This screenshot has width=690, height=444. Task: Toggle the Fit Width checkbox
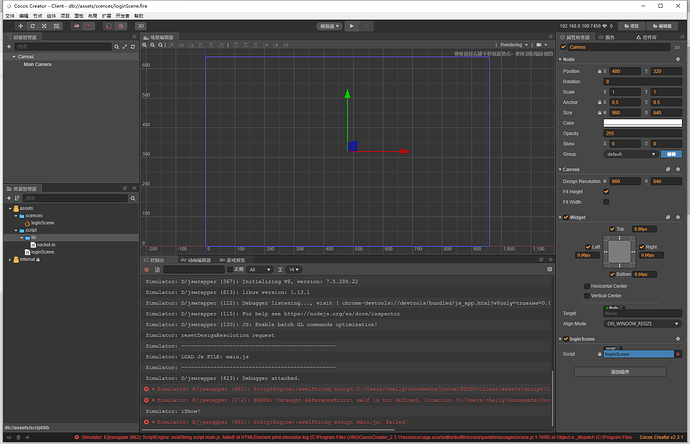tap(606, 202)
